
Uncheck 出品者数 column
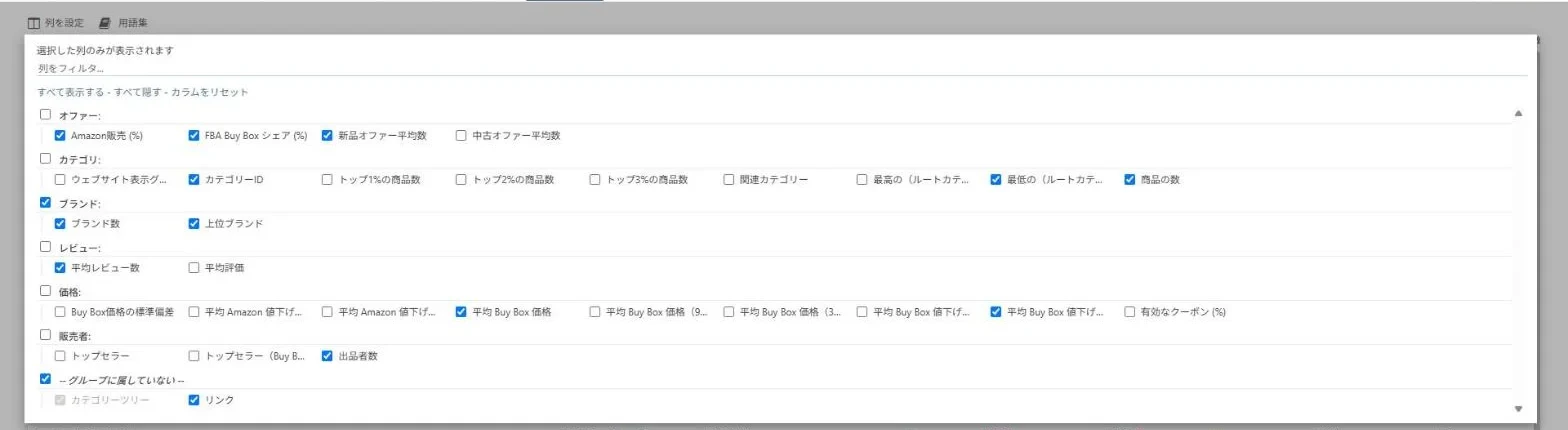tap(328, 355)
